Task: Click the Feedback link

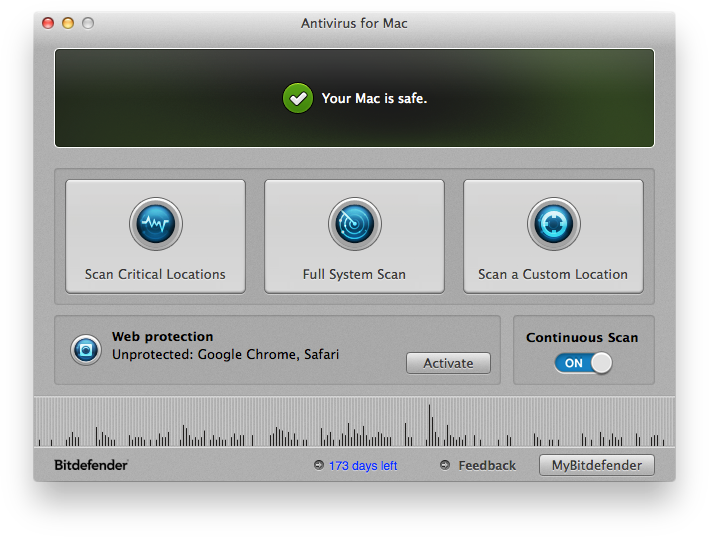Action: [487, 465]
